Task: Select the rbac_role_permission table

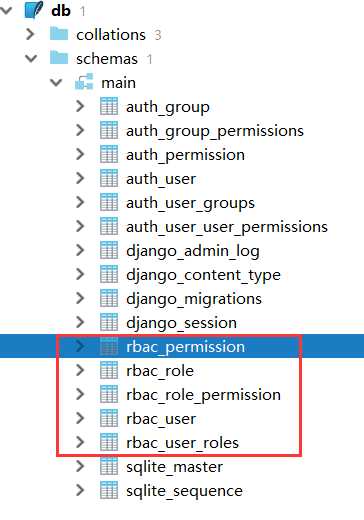Action: coord(203,395)
